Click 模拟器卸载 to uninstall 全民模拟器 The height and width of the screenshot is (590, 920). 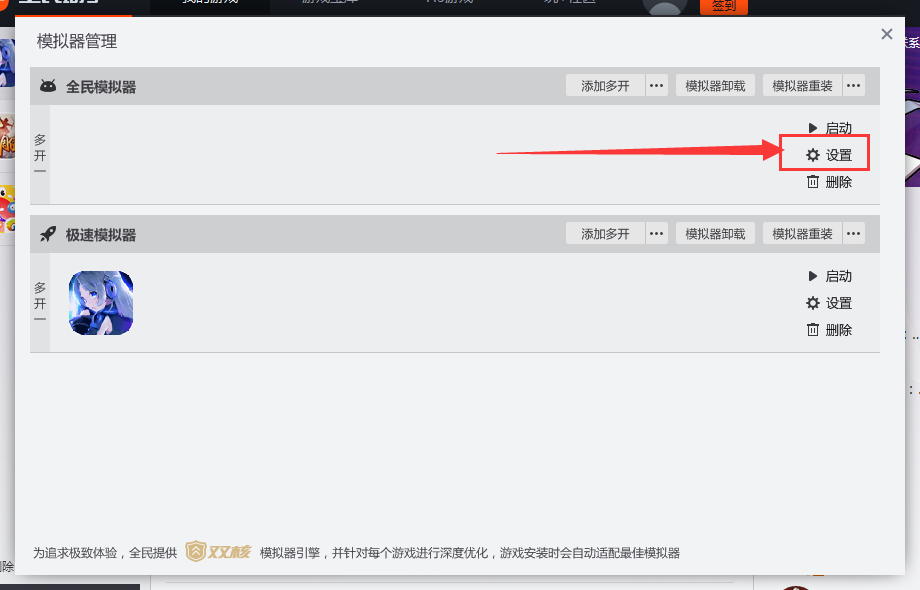(714, 85)
